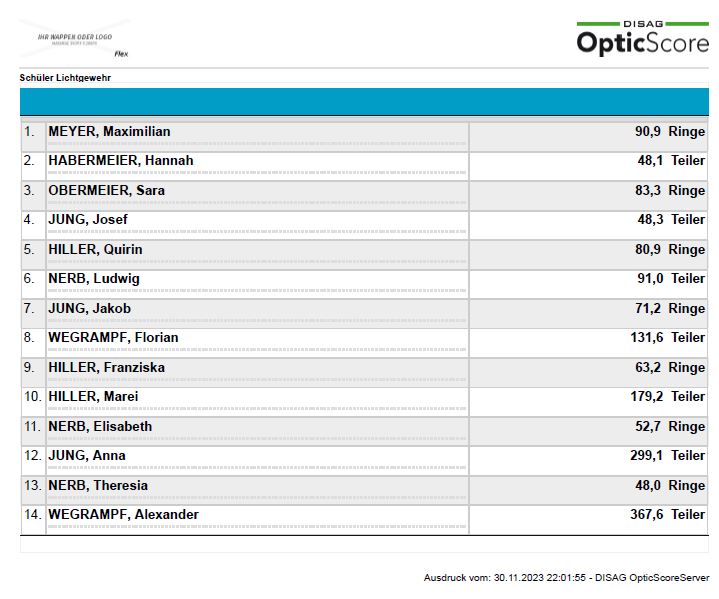The image size is (719, 599).
Task: Click WEGRAMPF, Florian's 131,6 Teiler score
Action: pos(667,337)
